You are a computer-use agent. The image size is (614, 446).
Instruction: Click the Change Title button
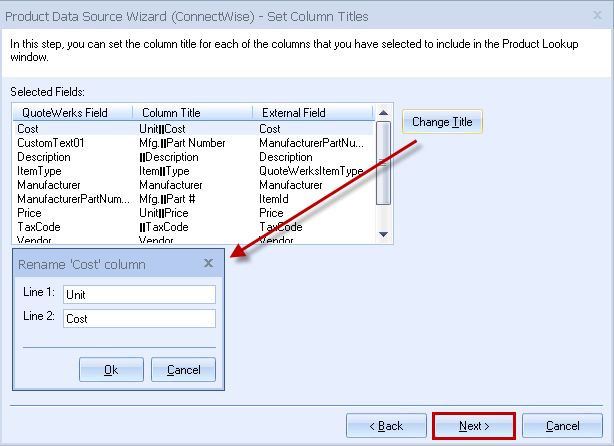pyautogui.click(x=442, y=122)
